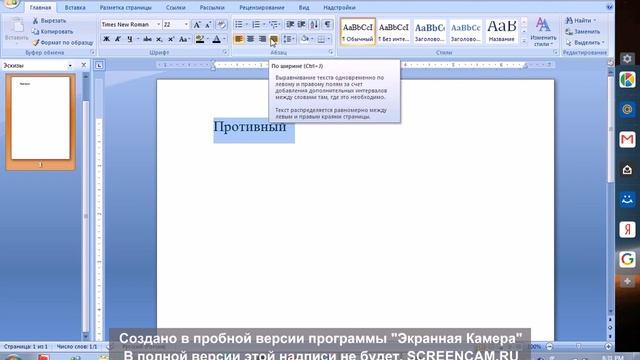
Task: Increase font size with the large A icon
Action: coord(197,25)
